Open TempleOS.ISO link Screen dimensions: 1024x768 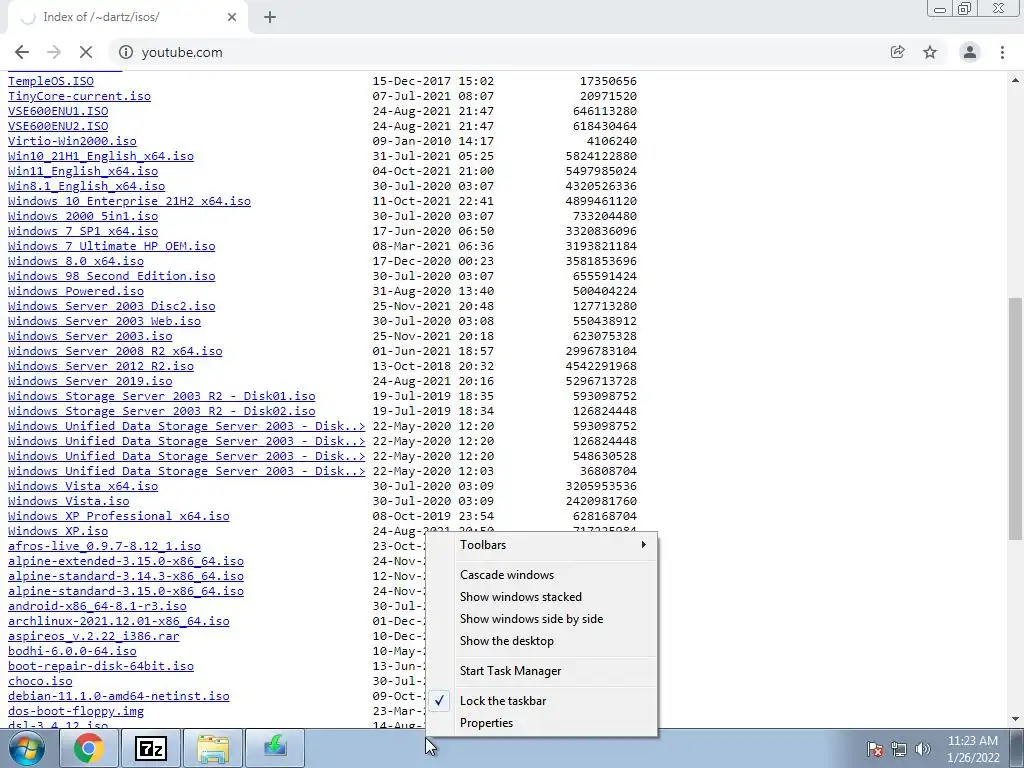coord(51,81)
